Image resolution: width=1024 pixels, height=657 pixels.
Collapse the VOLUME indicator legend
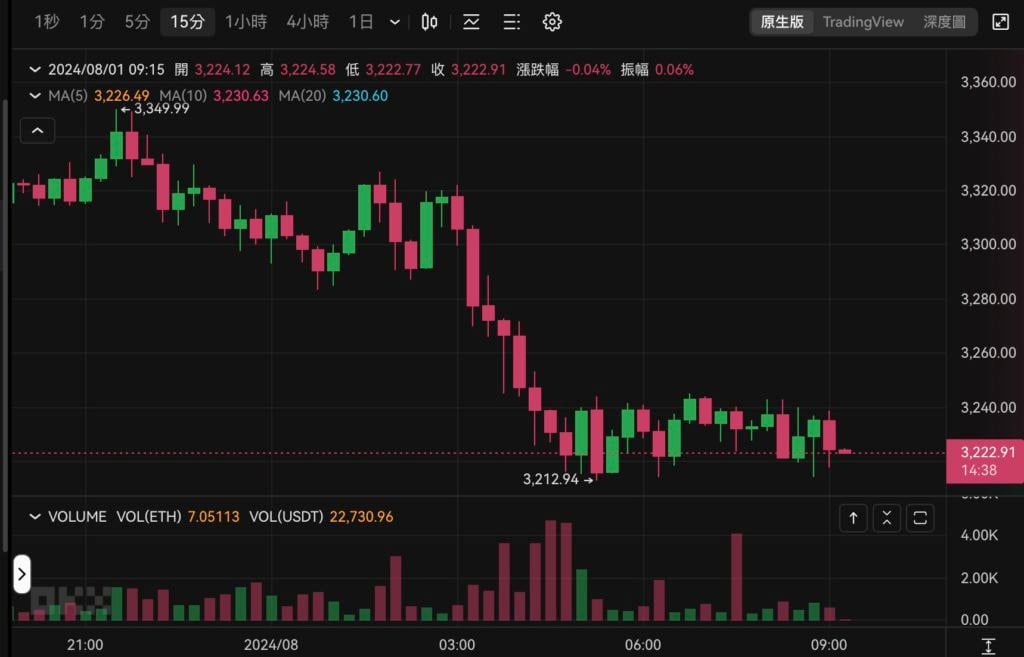click(x=36, y=517)
